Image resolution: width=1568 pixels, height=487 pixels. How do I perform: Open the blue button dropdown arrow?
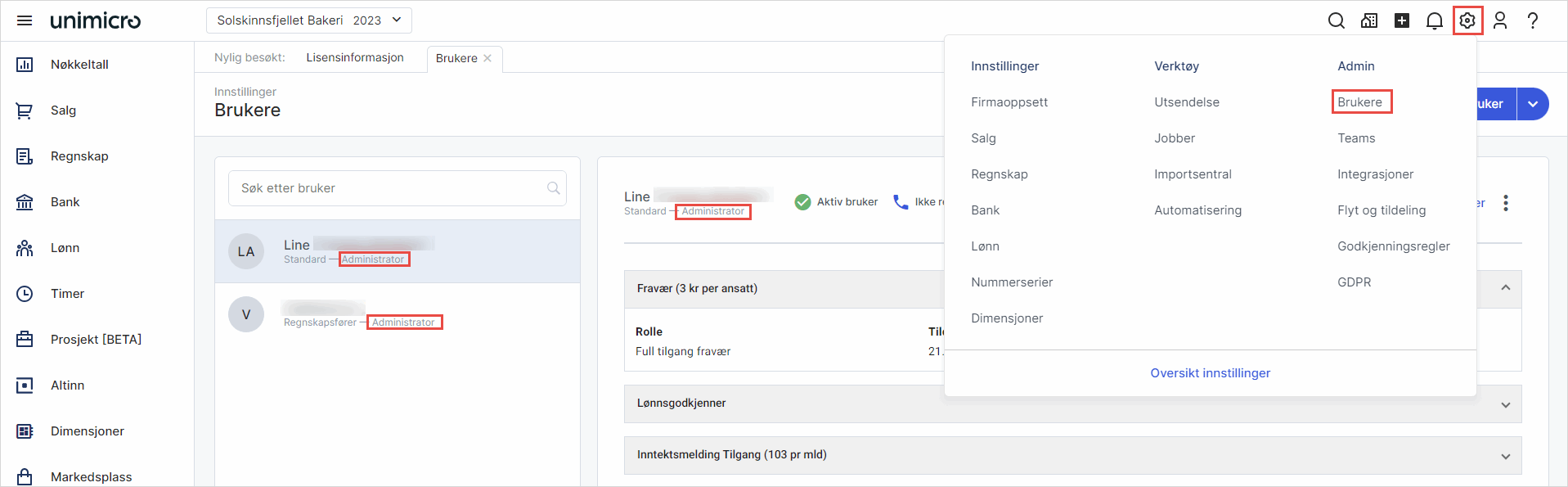(1532, 104)
